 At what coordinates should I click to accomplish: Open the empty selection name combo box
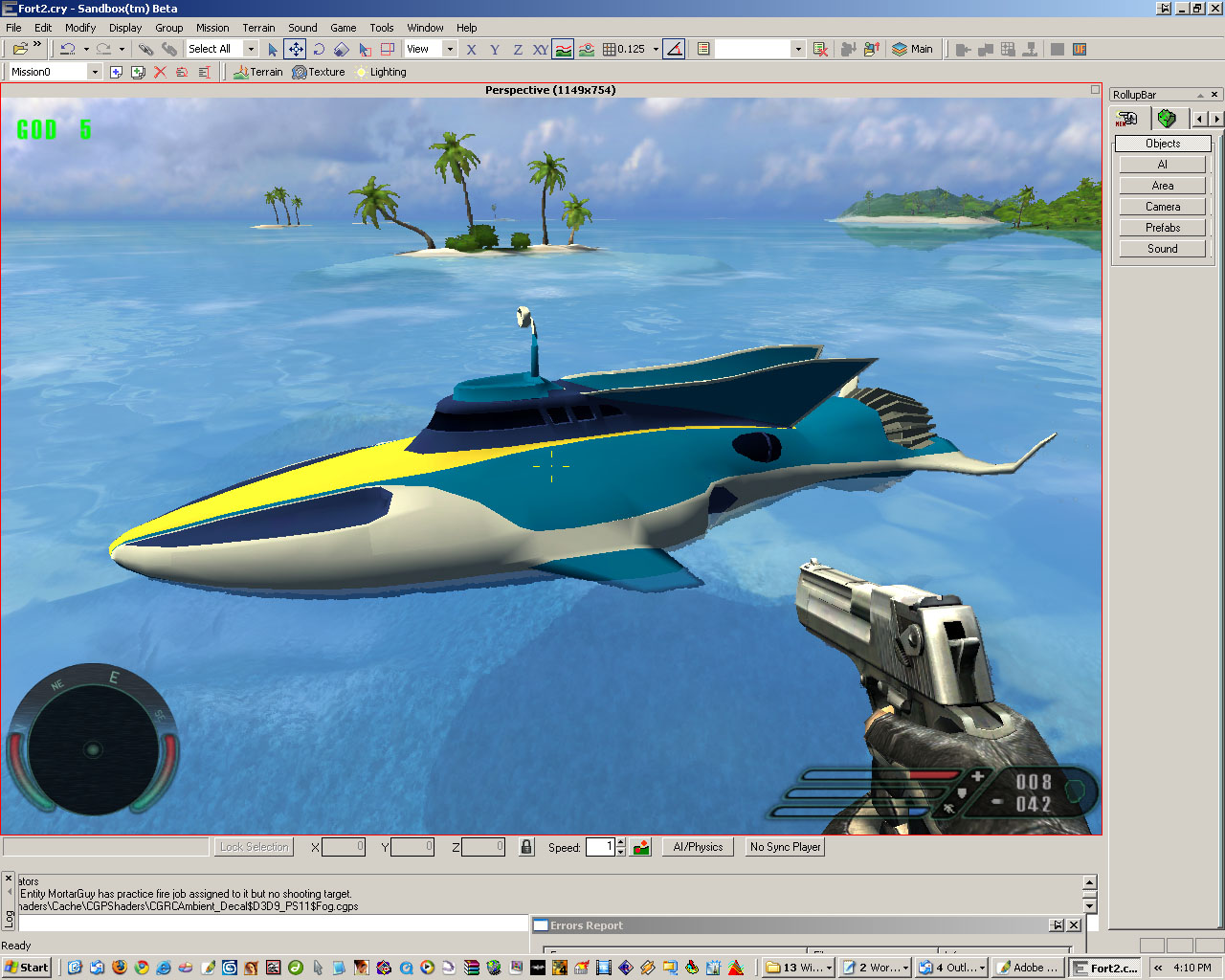click(x=759, y=49)
